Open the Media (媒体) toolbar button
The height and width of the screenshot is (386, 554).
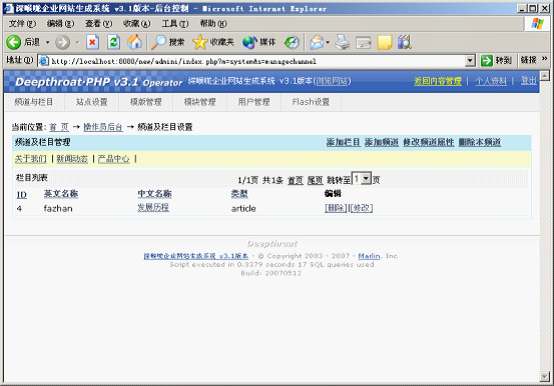[x=259, y=42]
